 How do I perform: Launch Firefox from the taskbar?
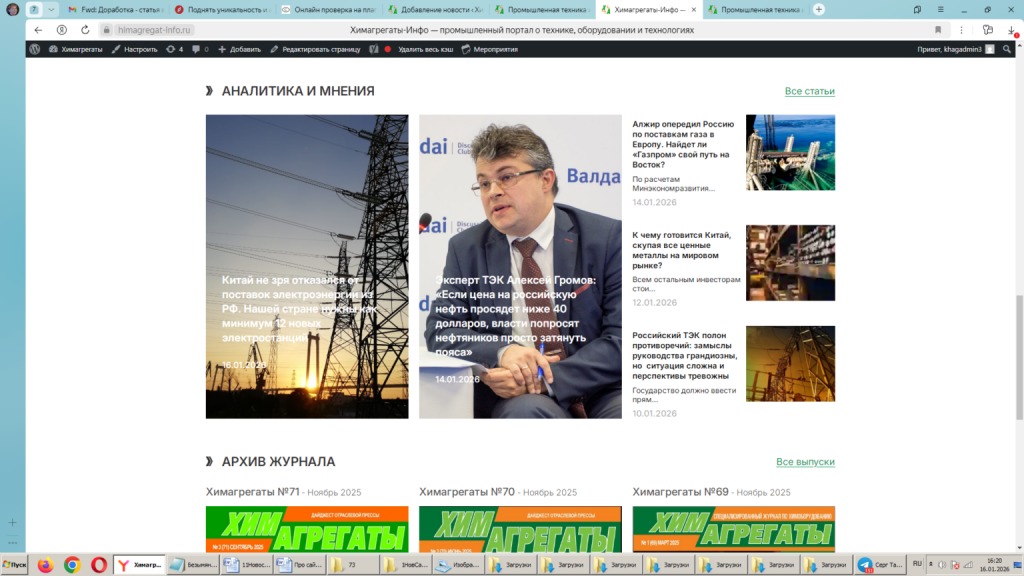[x=45, y=565]
